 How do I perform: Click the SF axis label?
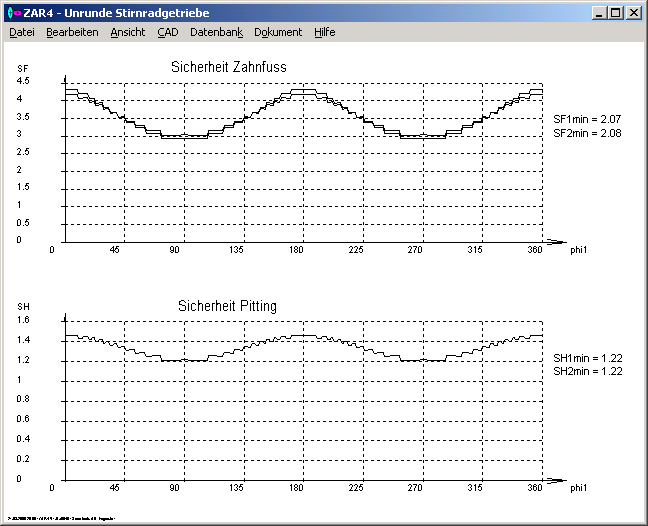tap(23, 68)
